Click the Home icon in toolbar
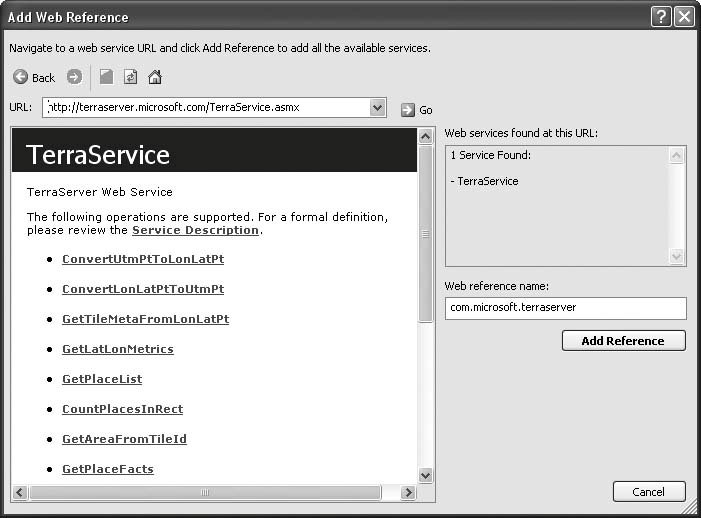The height and width of the screenshot is (518, 701). coord(155,77)
